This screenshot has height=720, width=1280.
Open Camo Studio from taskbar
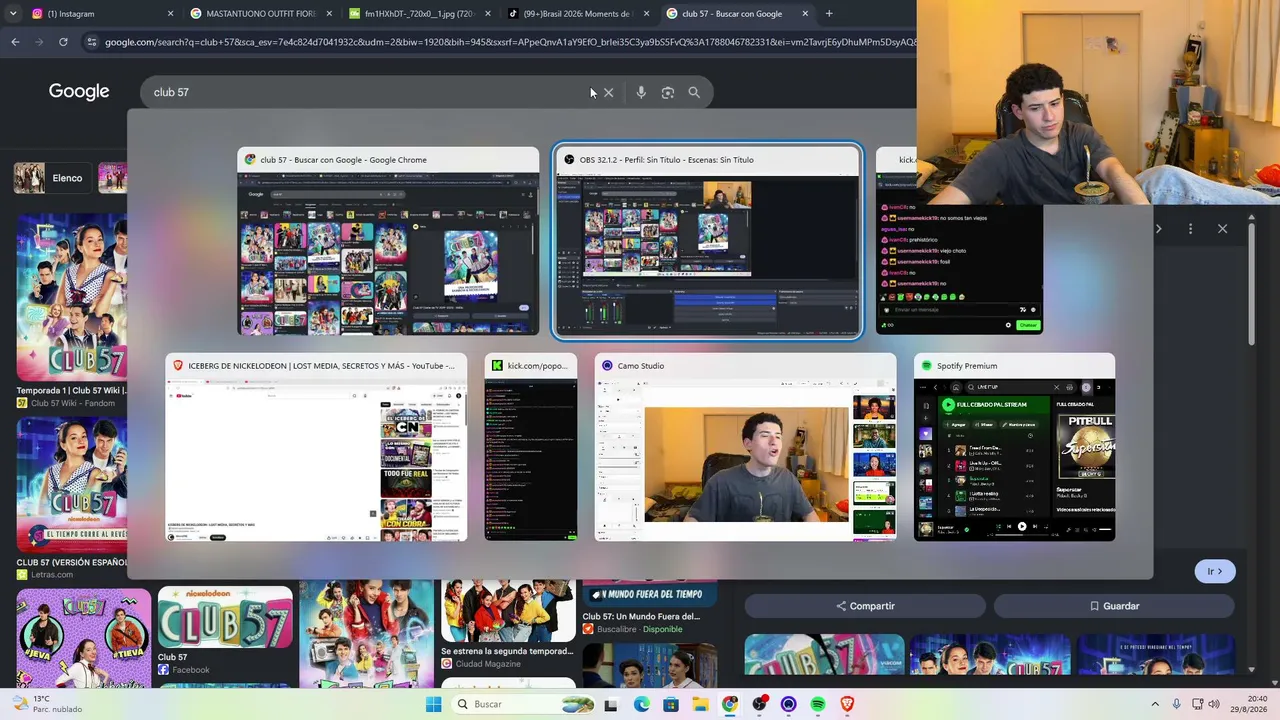pyautogui.click(x=789, y=704)
